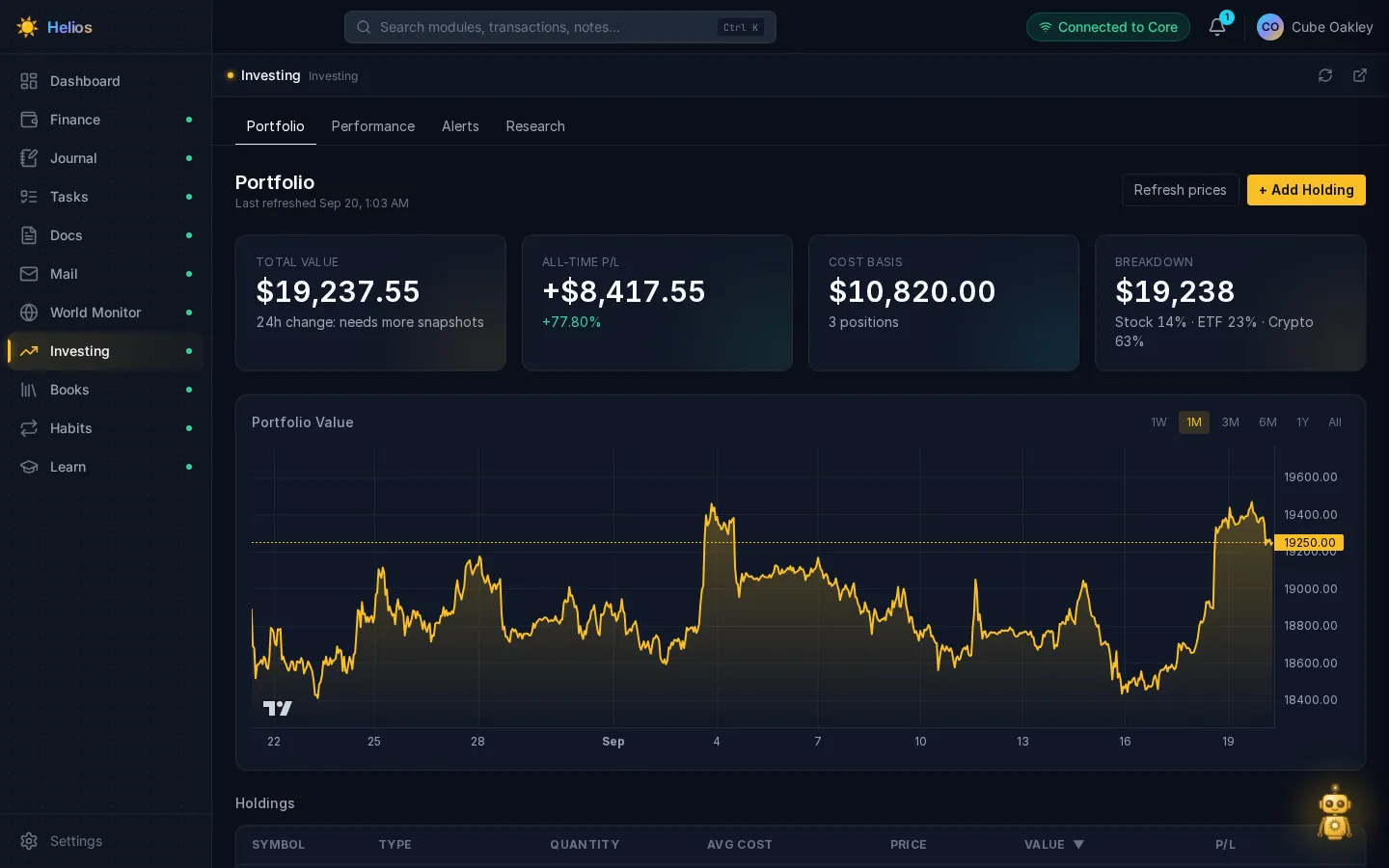This screenshot has width=1389, height=868.
Task: Click the Cost Basis $10,820.00 value
Action: click(912, 291)
